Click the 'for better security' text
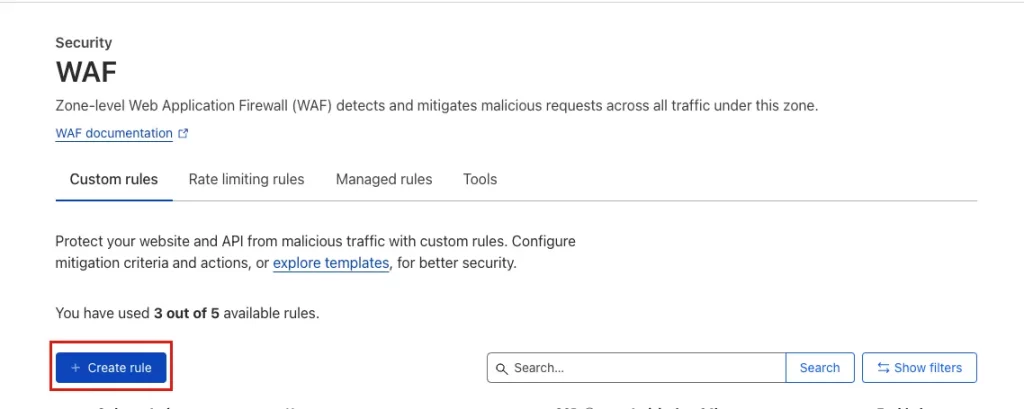This screenshot has height=409, width=1024. tap(456, 263)
